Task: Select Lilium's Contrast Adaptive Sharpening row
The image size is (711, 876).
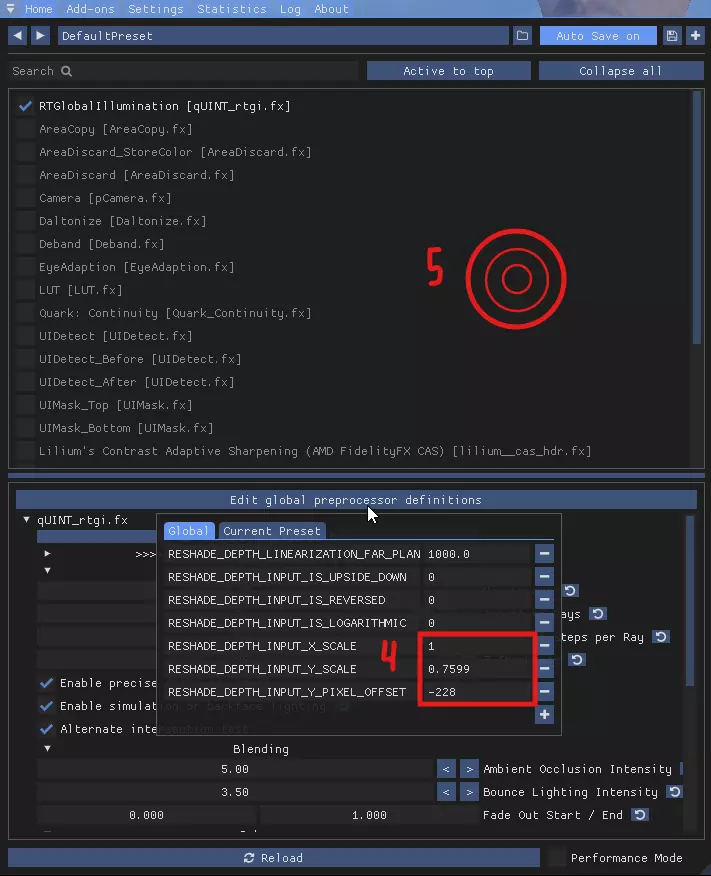Action: (315, 451)
